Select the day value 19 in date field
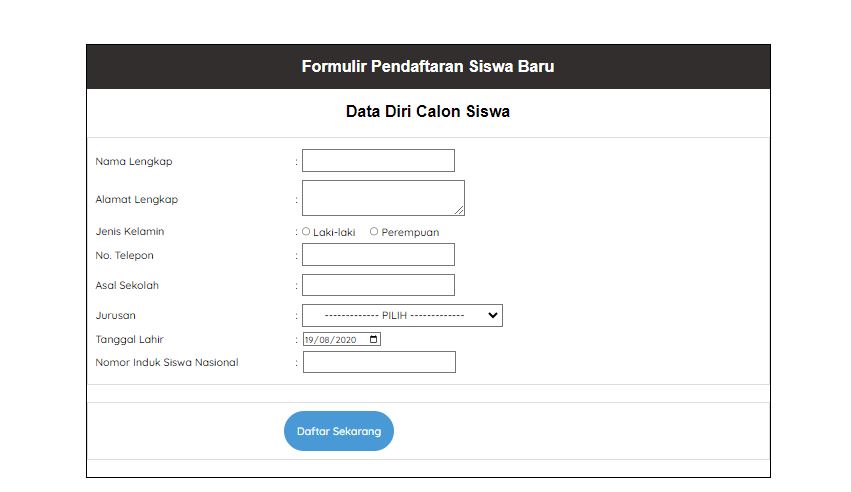 point(311,340)
